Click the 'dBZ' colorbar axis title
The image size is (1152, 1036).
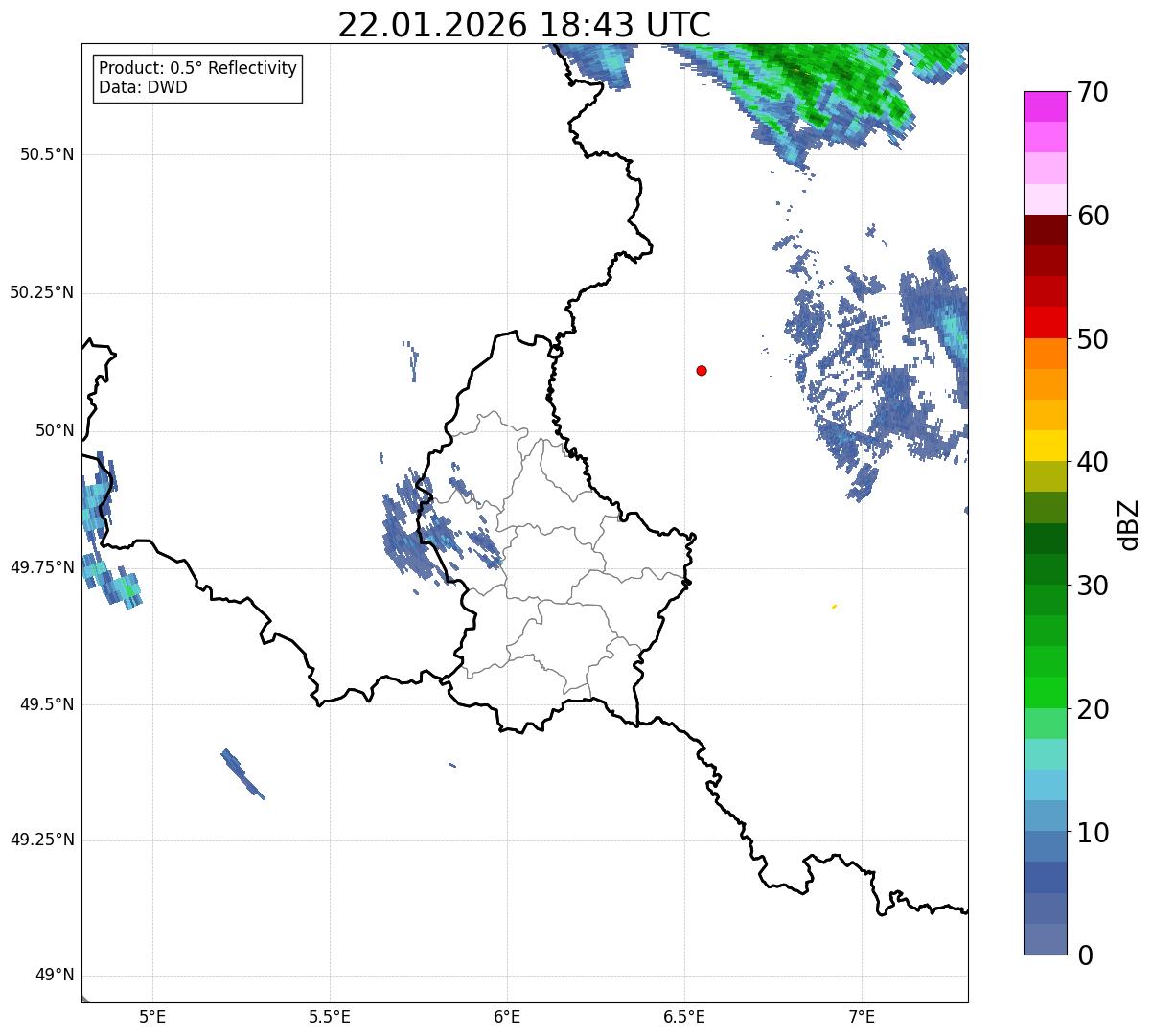point(1129,523)
